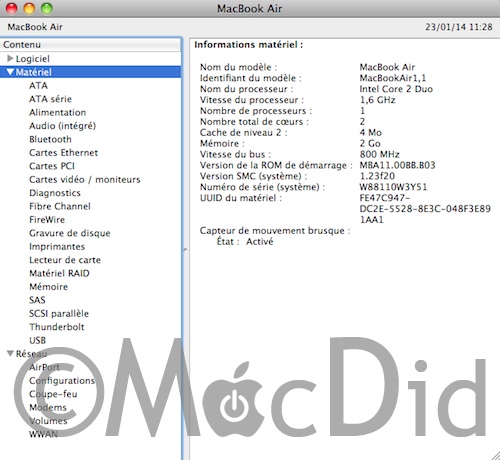Collapse the Réseau disclosure triangle
Image resolution: width=500 pixels, height=460 pixels.
click(10, 354)
